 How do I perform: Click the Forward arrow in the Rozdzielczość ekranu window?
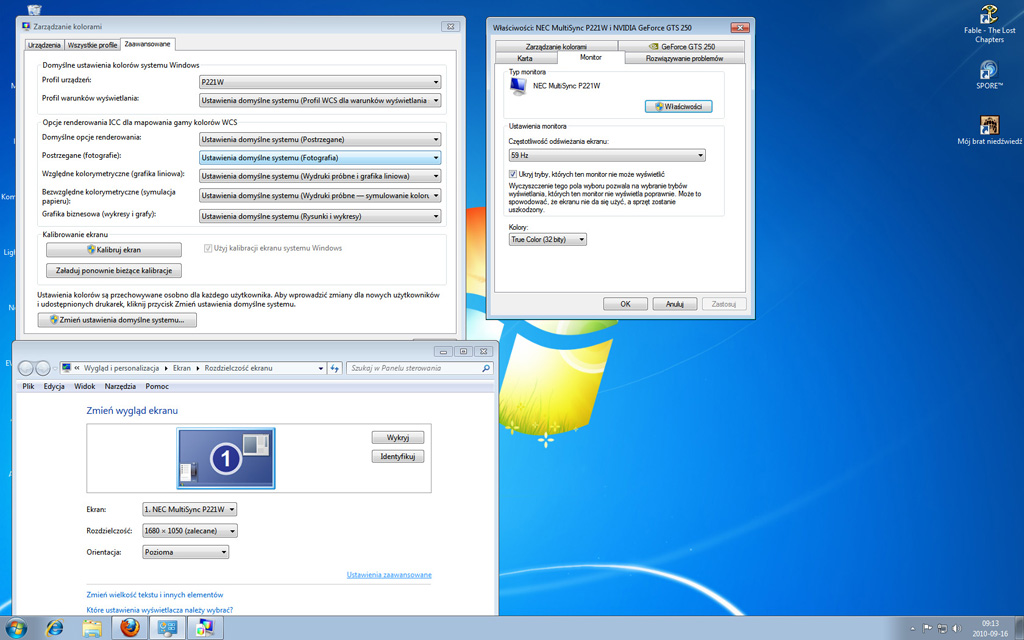point(42,368)
